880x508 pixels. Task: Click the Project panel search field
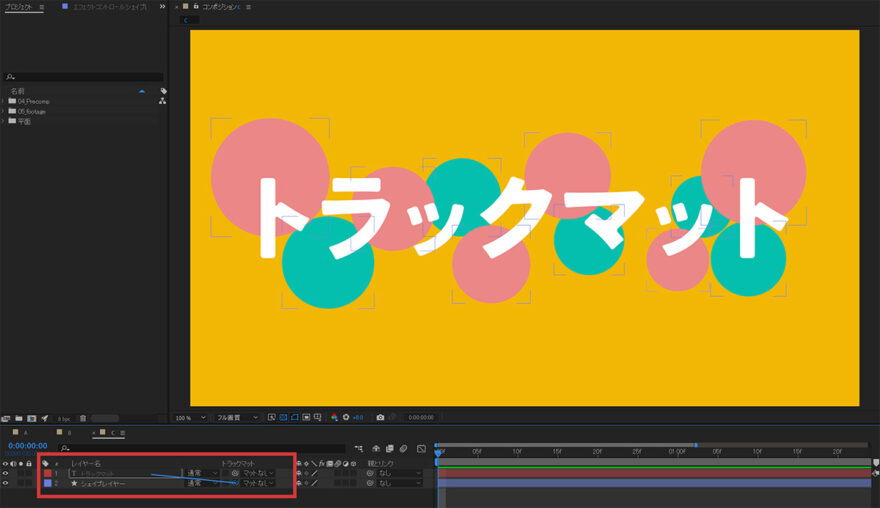coord(83,77)
